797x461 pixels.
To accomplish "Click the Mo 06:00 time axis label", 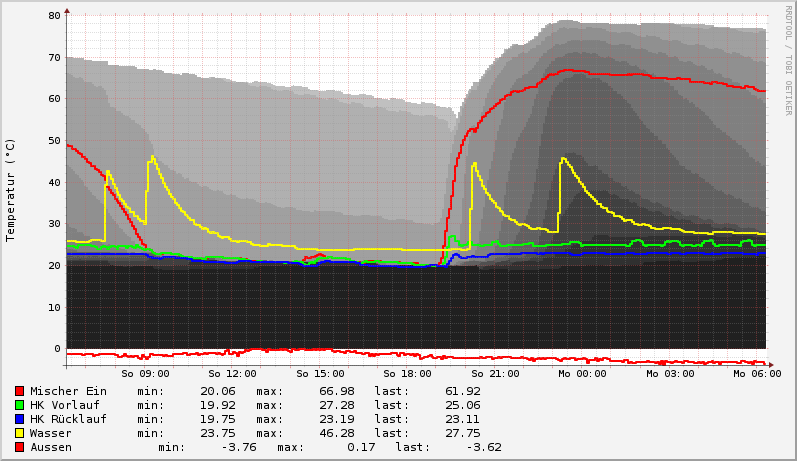I will 757,373.
